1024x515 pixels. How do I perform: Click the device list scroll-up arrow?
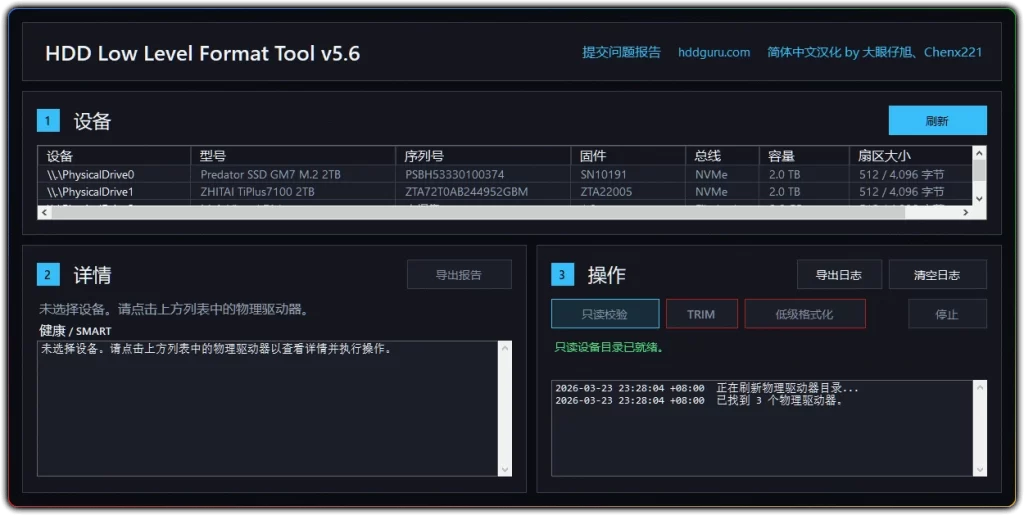[979, 153]
